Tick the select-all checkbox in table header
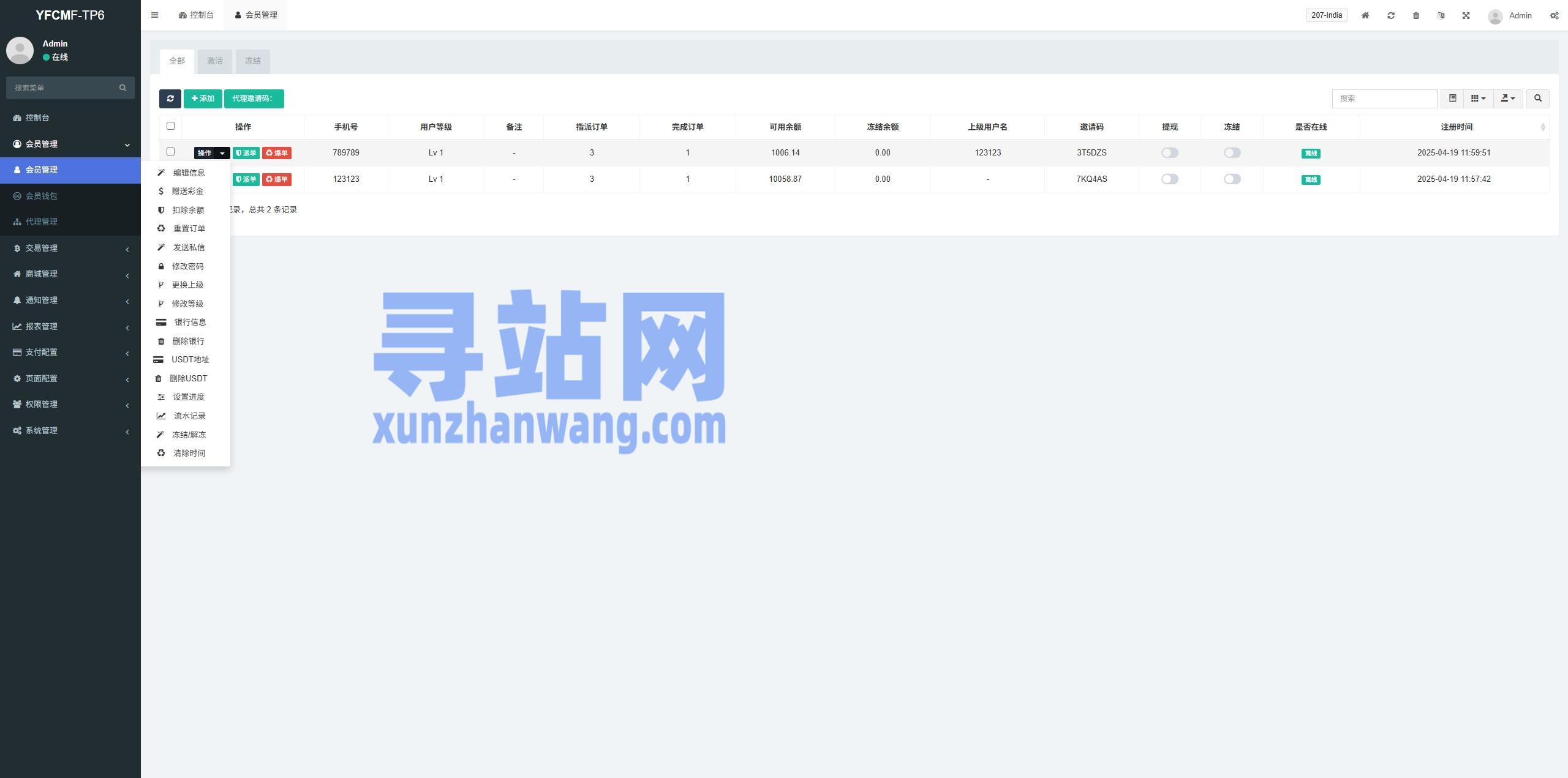1568x778 pixels. point(171,126)
